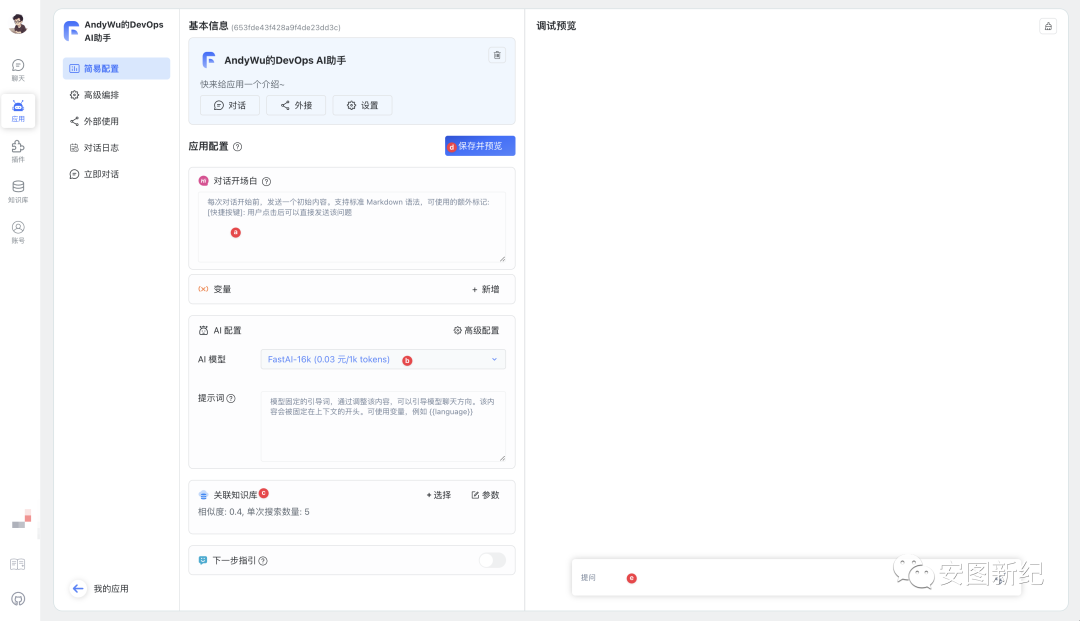Select 立即对话 in side menu
This screenshot has height=621, width=1080.
tap(116, 174)
